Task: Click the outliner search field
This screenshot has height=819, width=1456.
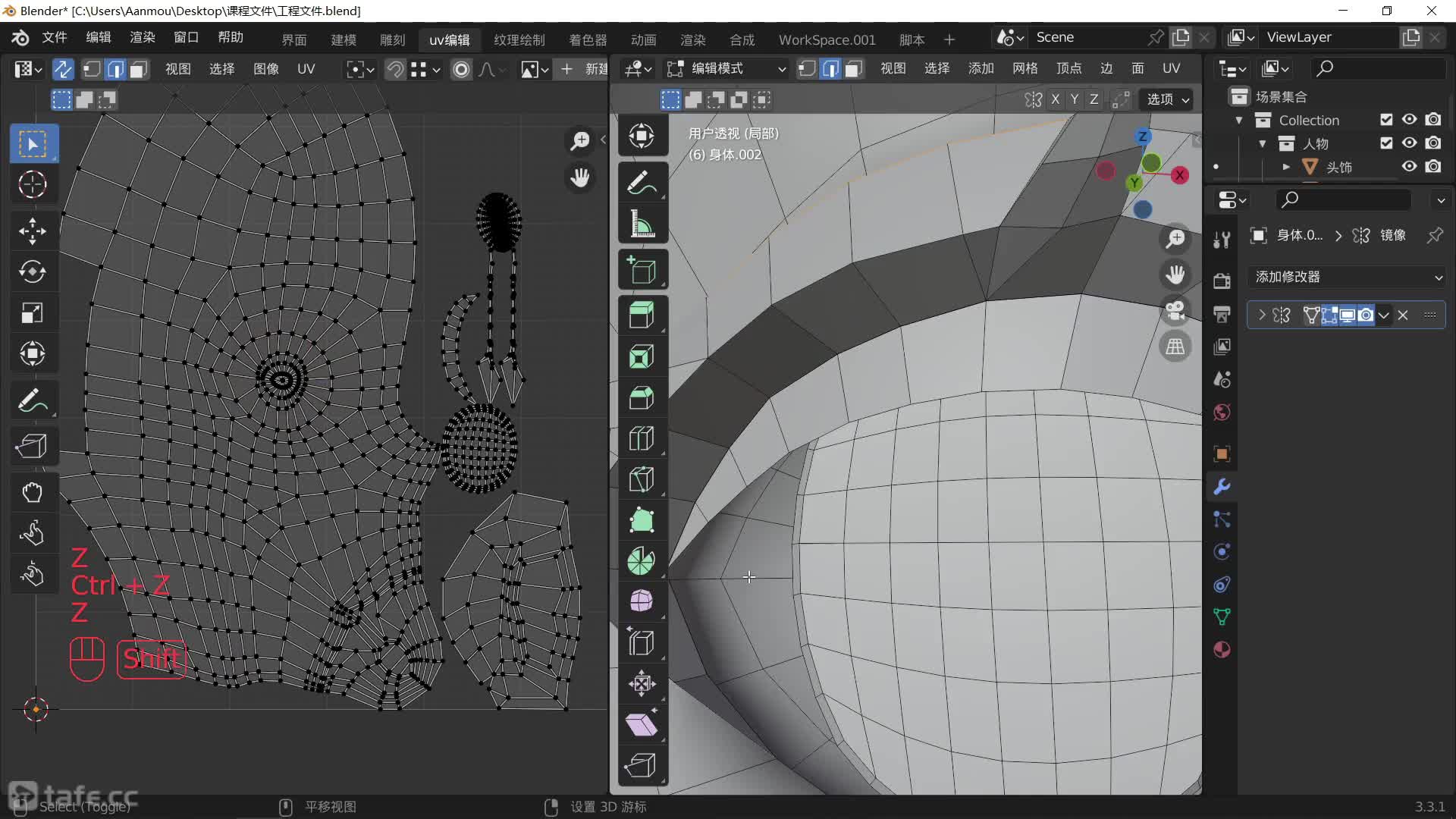Action: point(1379,68)
